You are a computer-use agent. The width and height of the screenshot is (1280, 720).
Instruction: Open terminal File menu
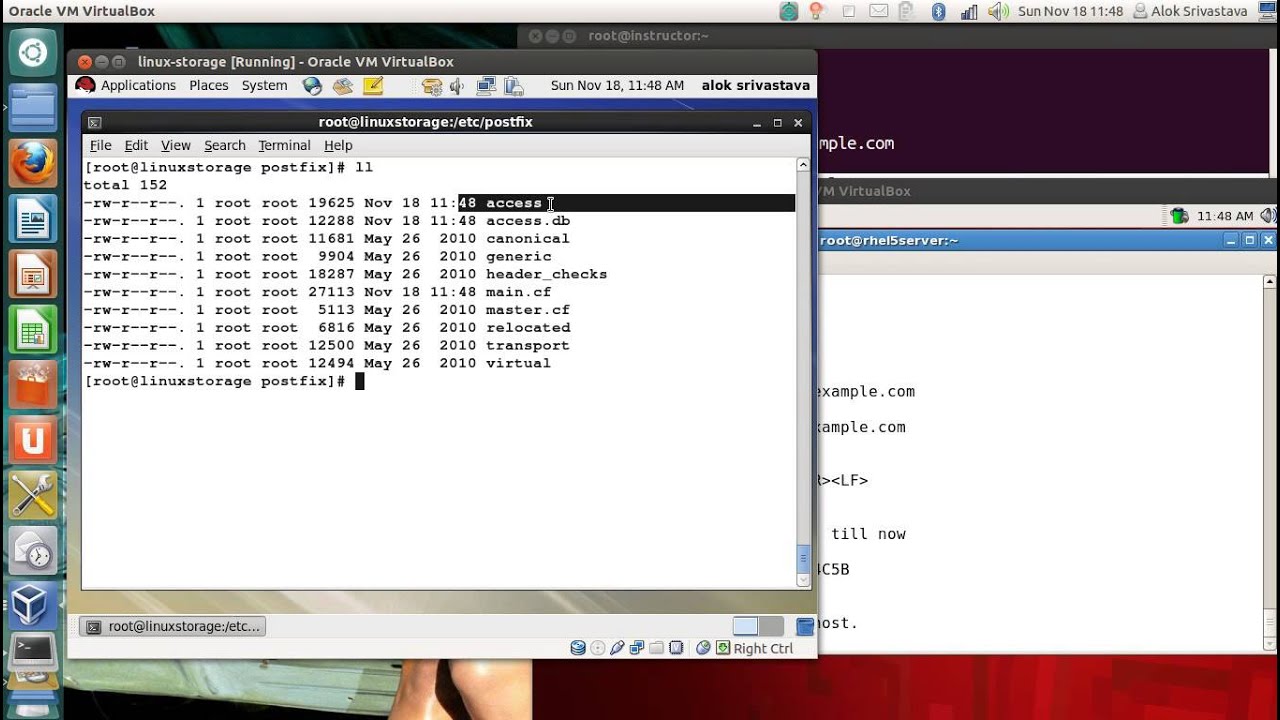[x=101, y=146]
